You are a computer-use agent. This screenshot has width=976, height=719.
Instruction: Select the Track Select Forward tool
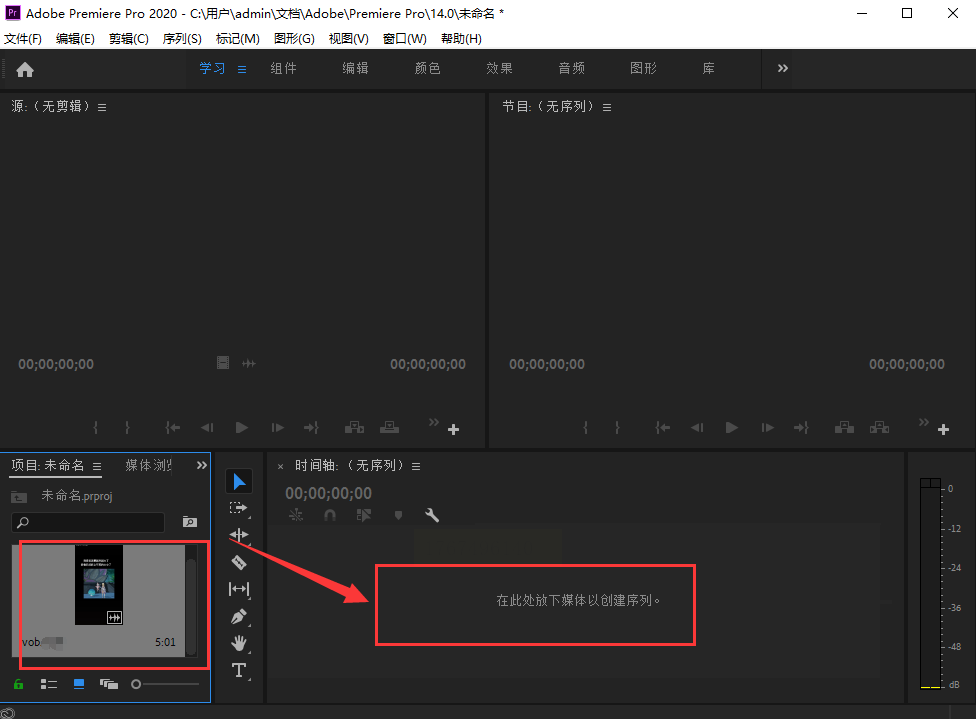[239, 509]
